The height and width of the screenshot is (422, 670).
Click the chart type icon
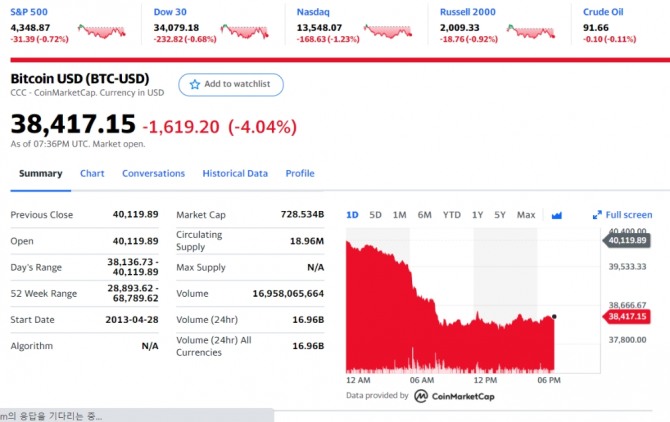click(557, 215)
